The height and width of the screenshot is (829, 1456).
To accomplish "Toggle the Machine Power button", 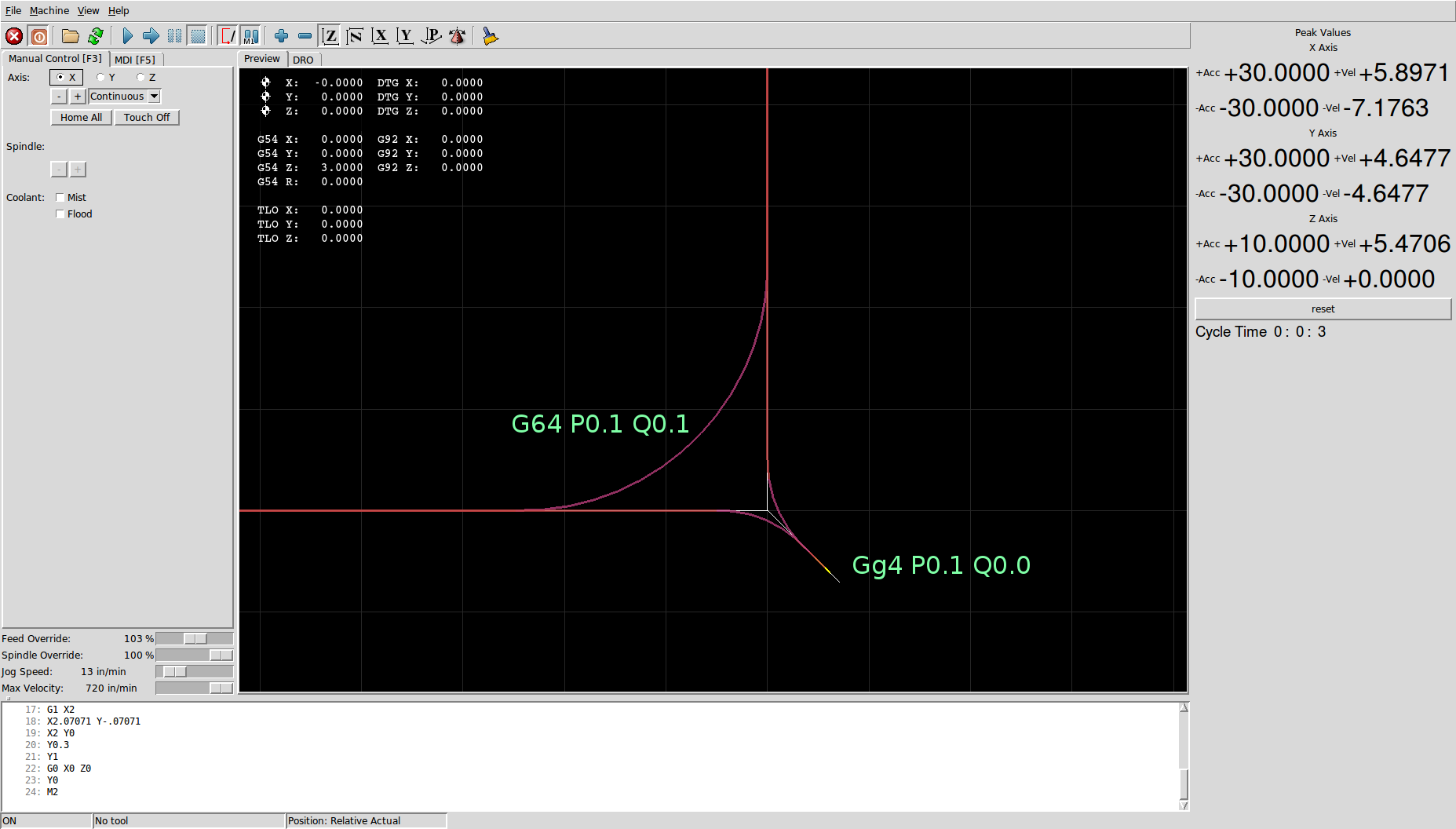I will point(38,36).
